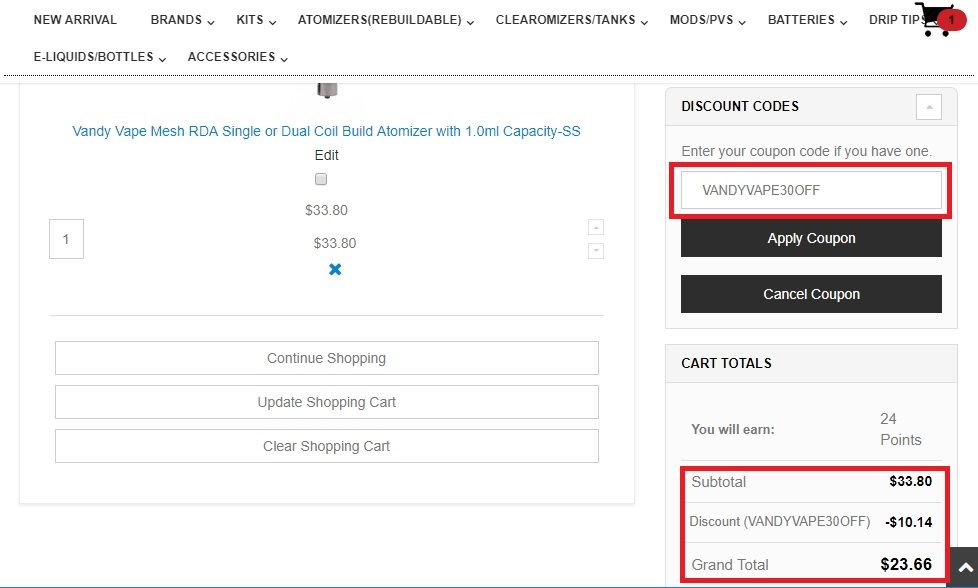Open the New Arrival menu item
The height and width of the screenshot is (588, 978).
coord(75,20)
